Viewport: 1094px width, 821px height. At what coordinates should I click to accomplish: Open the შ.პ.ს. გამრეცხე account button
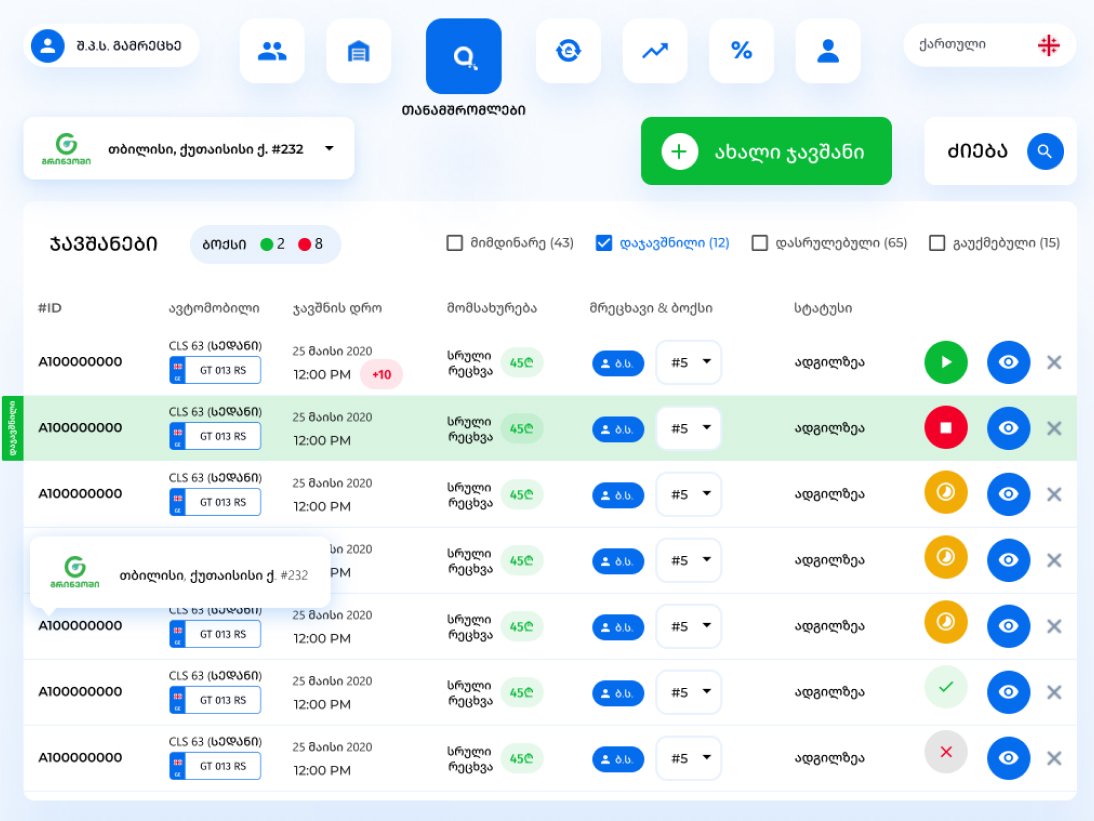click(111, 46)
